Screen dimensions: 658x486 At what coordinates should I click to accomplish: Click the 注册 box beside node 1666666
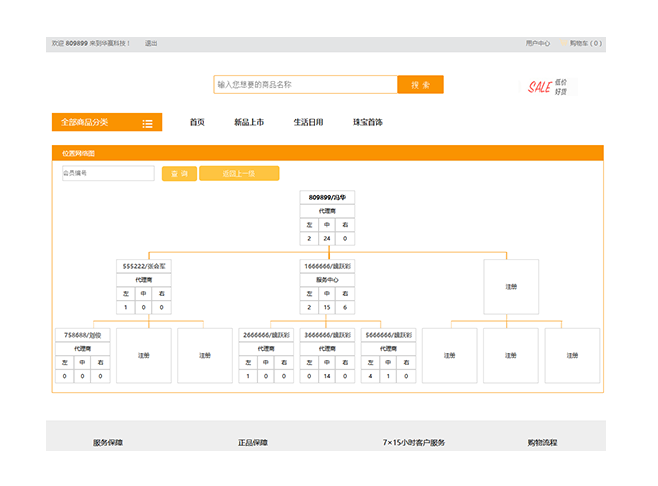(x=511, y=287)
